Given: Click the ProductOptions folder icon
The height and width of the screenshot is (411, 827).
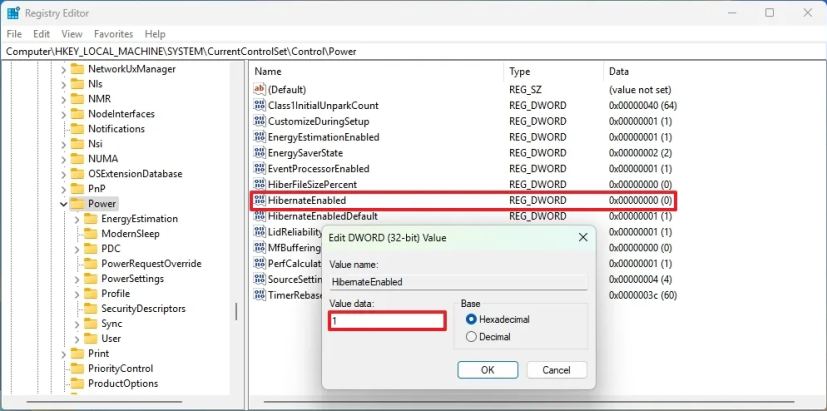Looking at the screenshot, I should point(77,383).
